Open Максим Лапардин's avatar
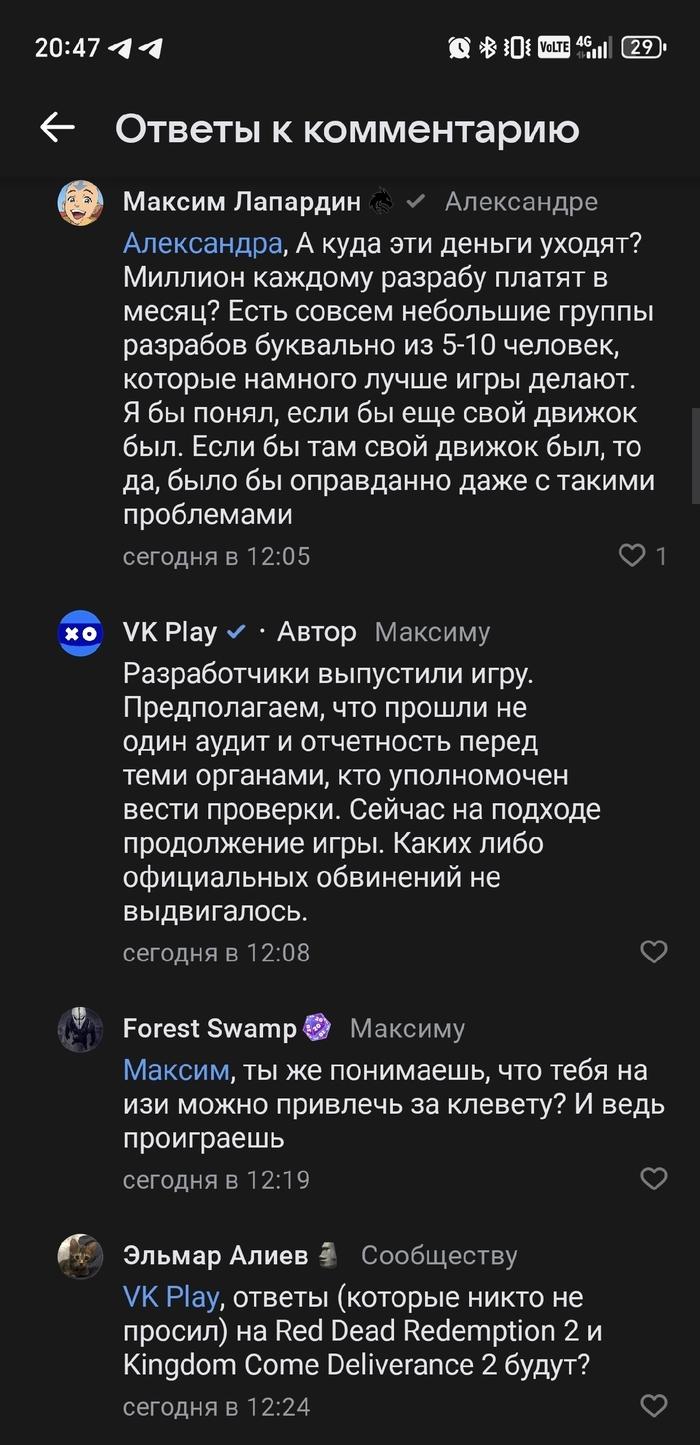This screenshot has height=1445, width=700. coord(80,203)
